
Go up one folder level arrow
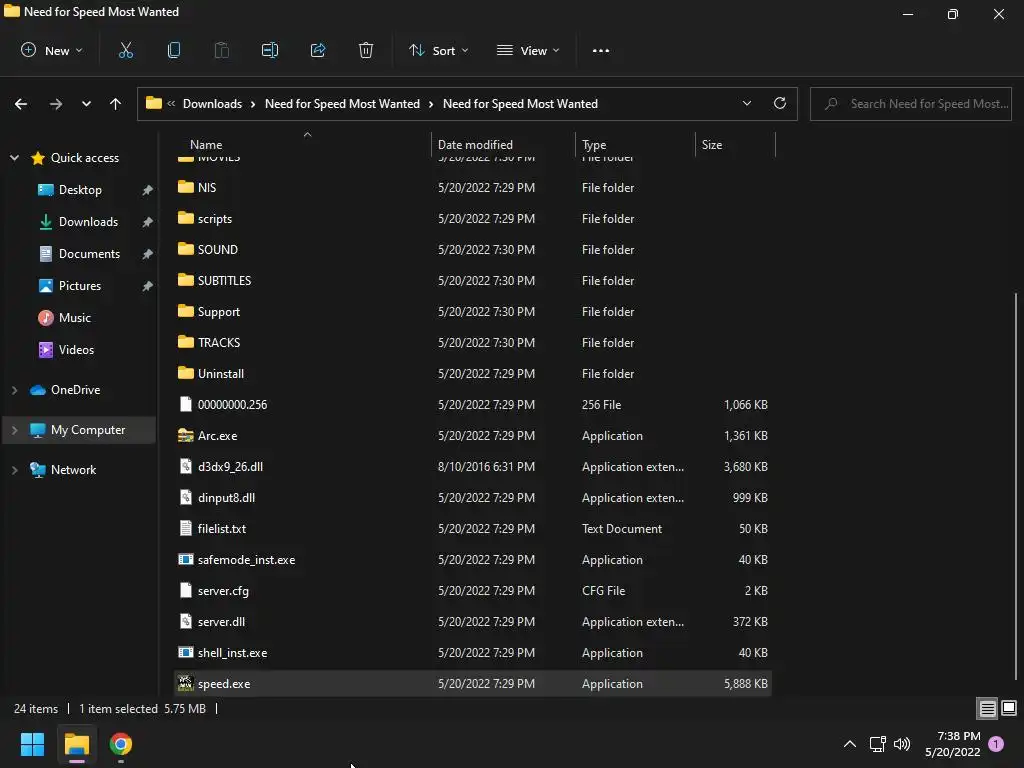click(116, 104)
